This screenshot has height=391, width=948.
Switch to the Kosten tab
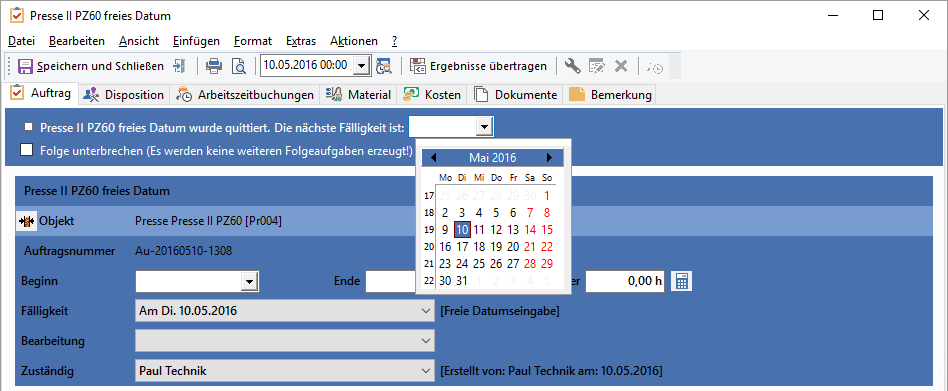pyautogui.click(x=432, y=95)
